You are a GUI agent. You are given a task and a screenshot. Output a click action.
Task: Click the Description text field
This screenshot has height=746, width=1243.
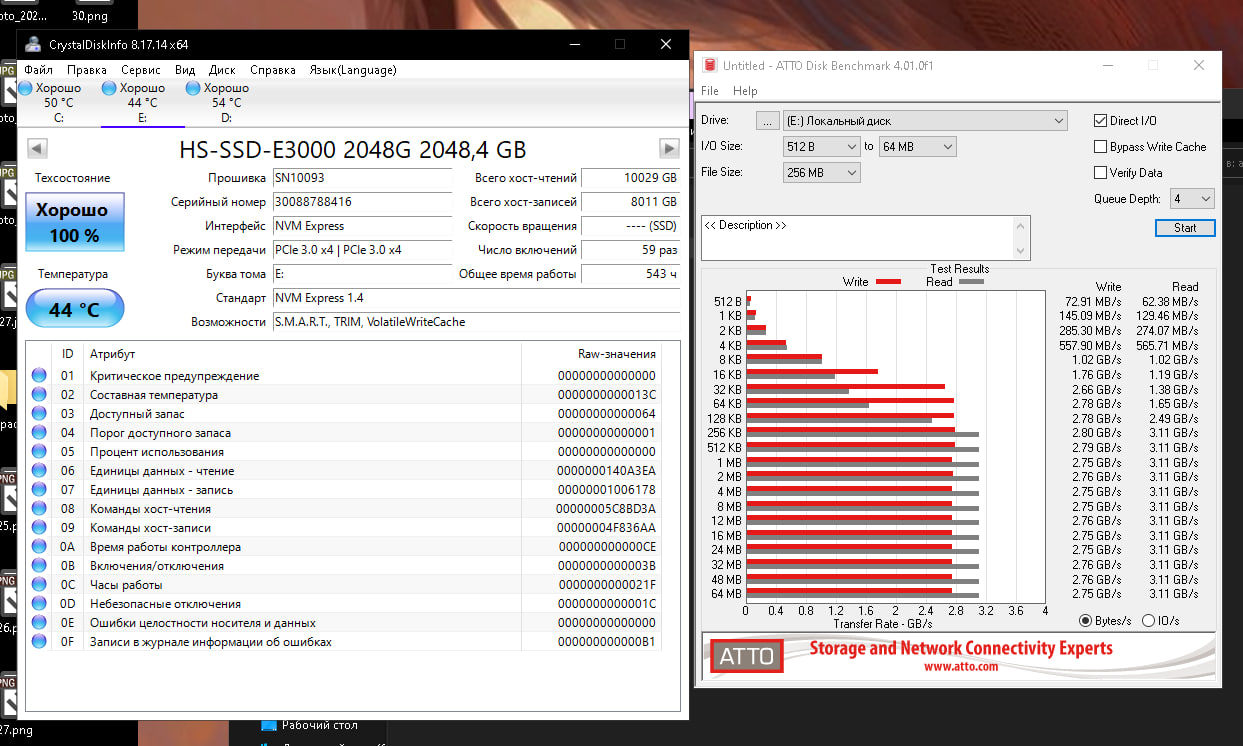(866, 238)
